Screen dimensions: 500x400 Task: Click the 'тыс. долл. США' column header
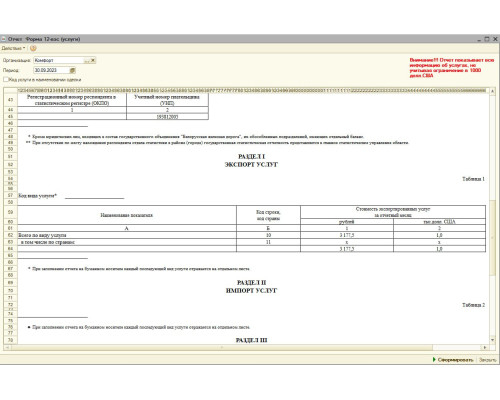[439, 222]
